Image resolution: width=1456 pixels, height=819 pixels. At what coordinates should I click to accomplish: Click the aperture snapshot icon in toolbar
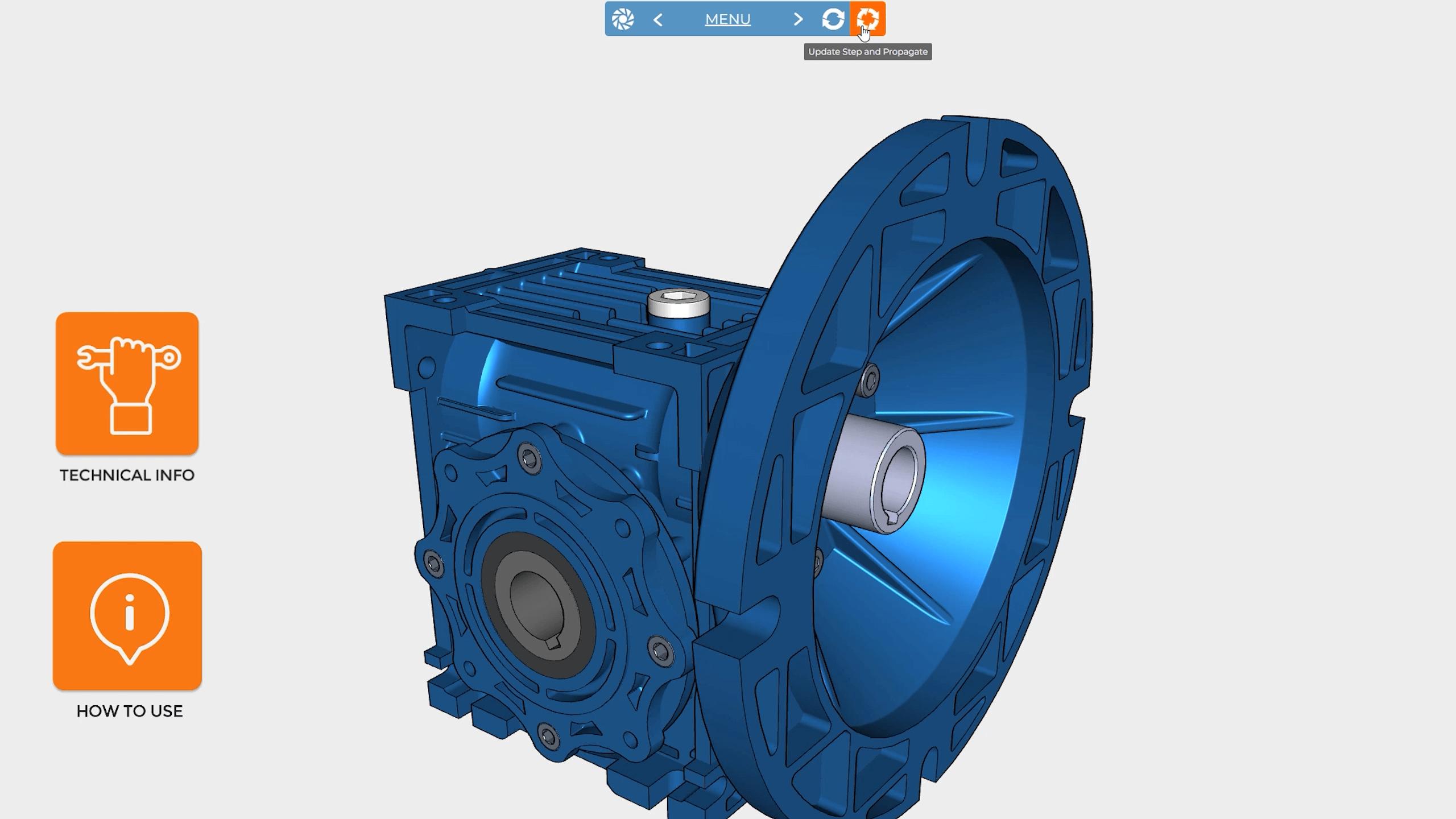coord(623,19)
